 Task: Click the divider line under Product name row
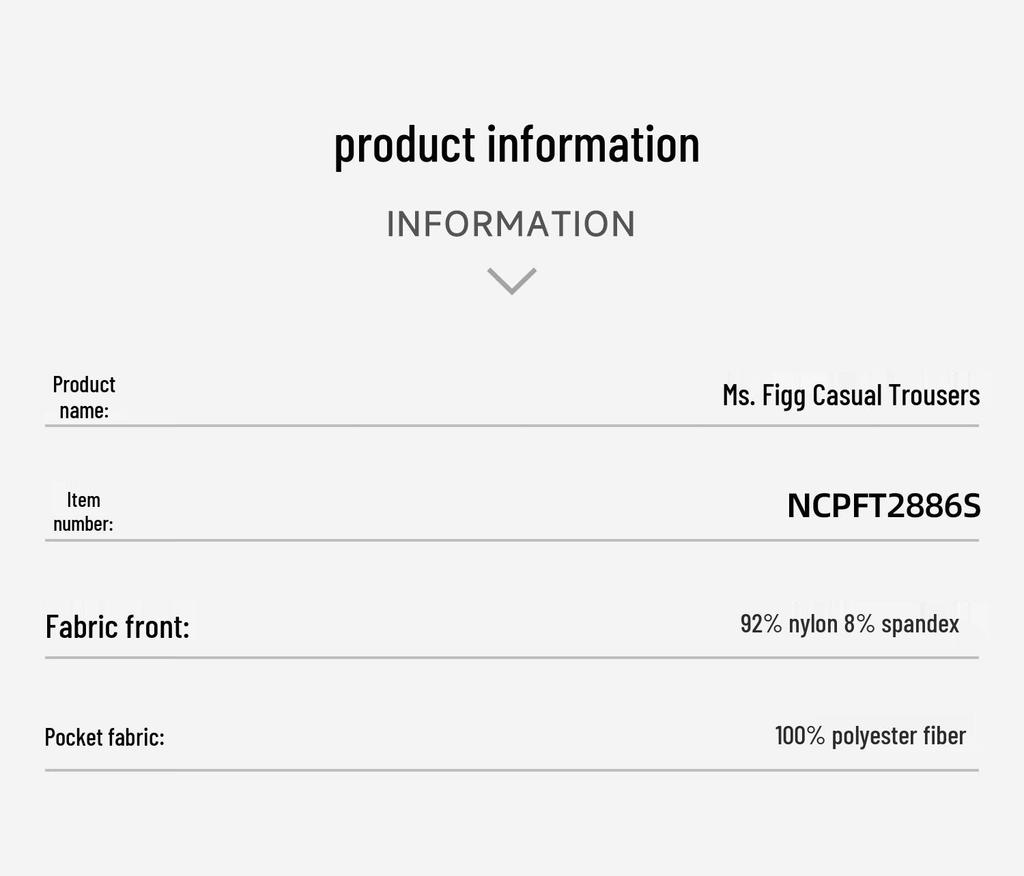click(511, 426)
